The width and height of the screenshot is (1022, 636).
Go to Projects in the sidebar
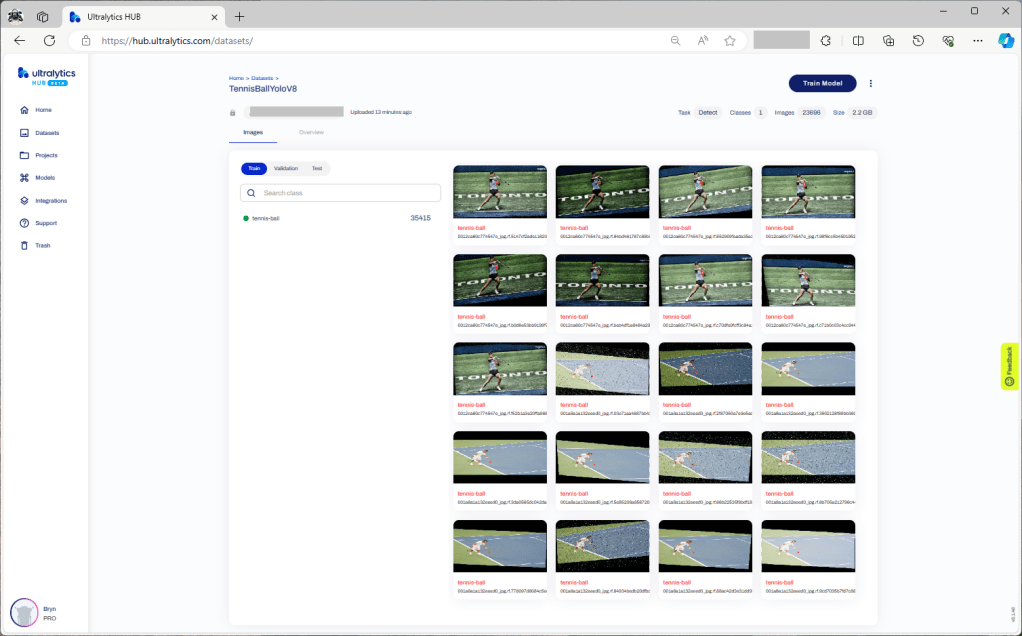[46, 155]
